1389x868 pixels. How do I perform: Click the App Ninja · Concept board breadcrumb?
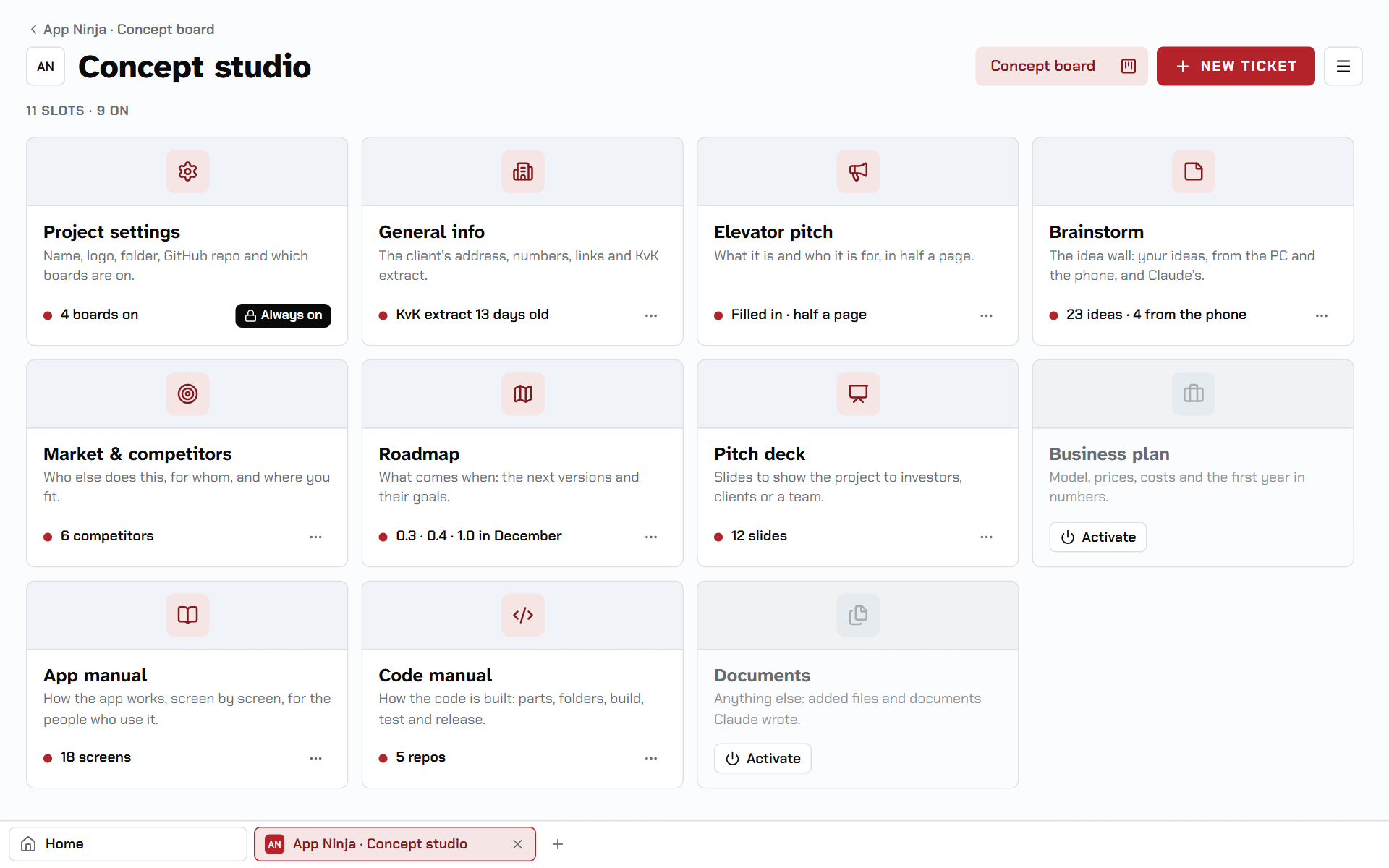[129, 30]
